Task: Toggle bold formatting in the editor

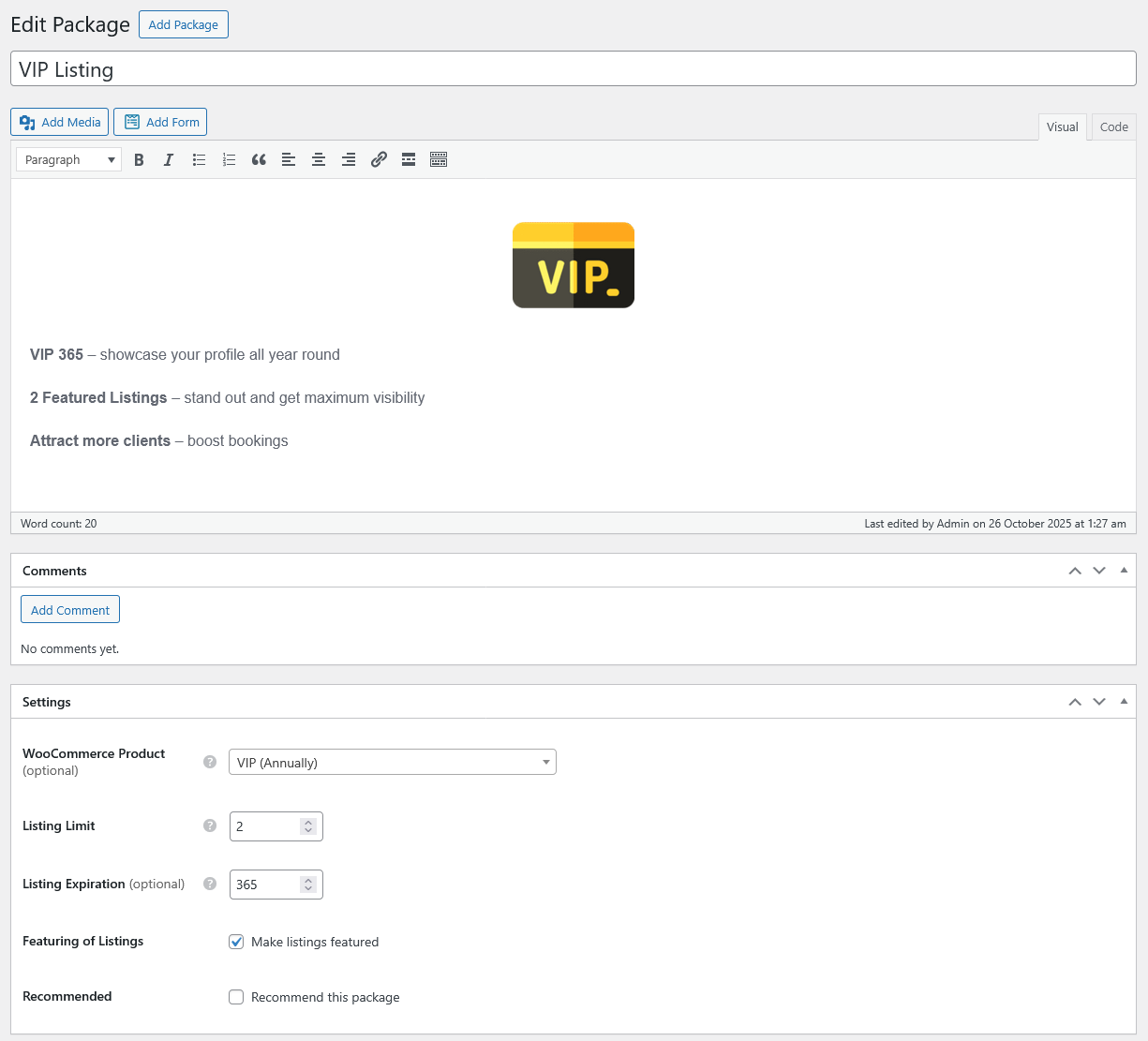Action: tap(139, 160)
